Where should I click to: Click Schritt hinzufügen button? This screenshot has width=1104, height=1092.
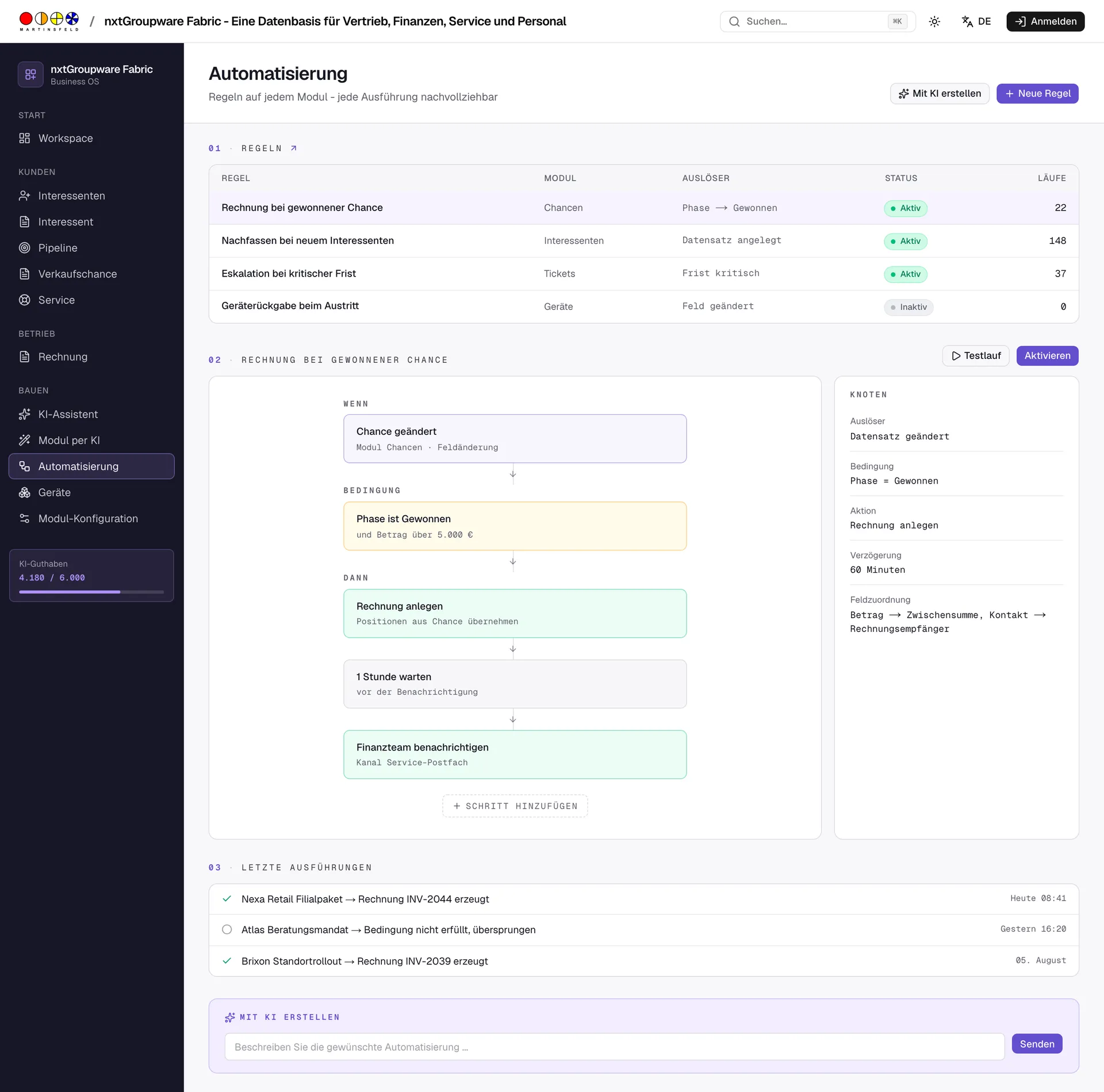[x=515, y=806]
